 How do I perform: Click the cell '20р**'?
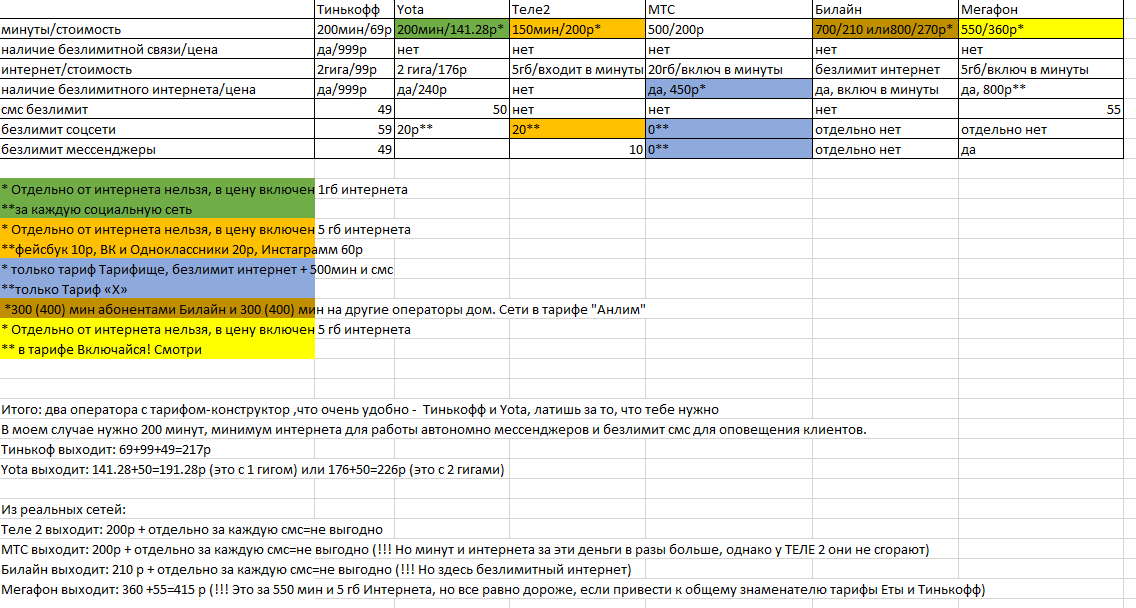tap(452, 129)
